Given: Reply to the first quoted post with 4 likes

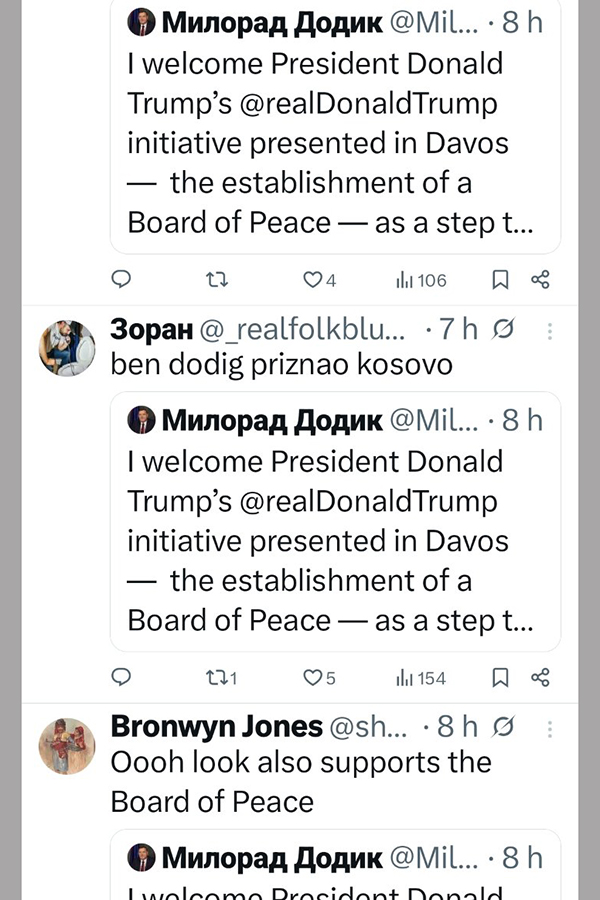Looking at the screenshot, I should point(120,280).
